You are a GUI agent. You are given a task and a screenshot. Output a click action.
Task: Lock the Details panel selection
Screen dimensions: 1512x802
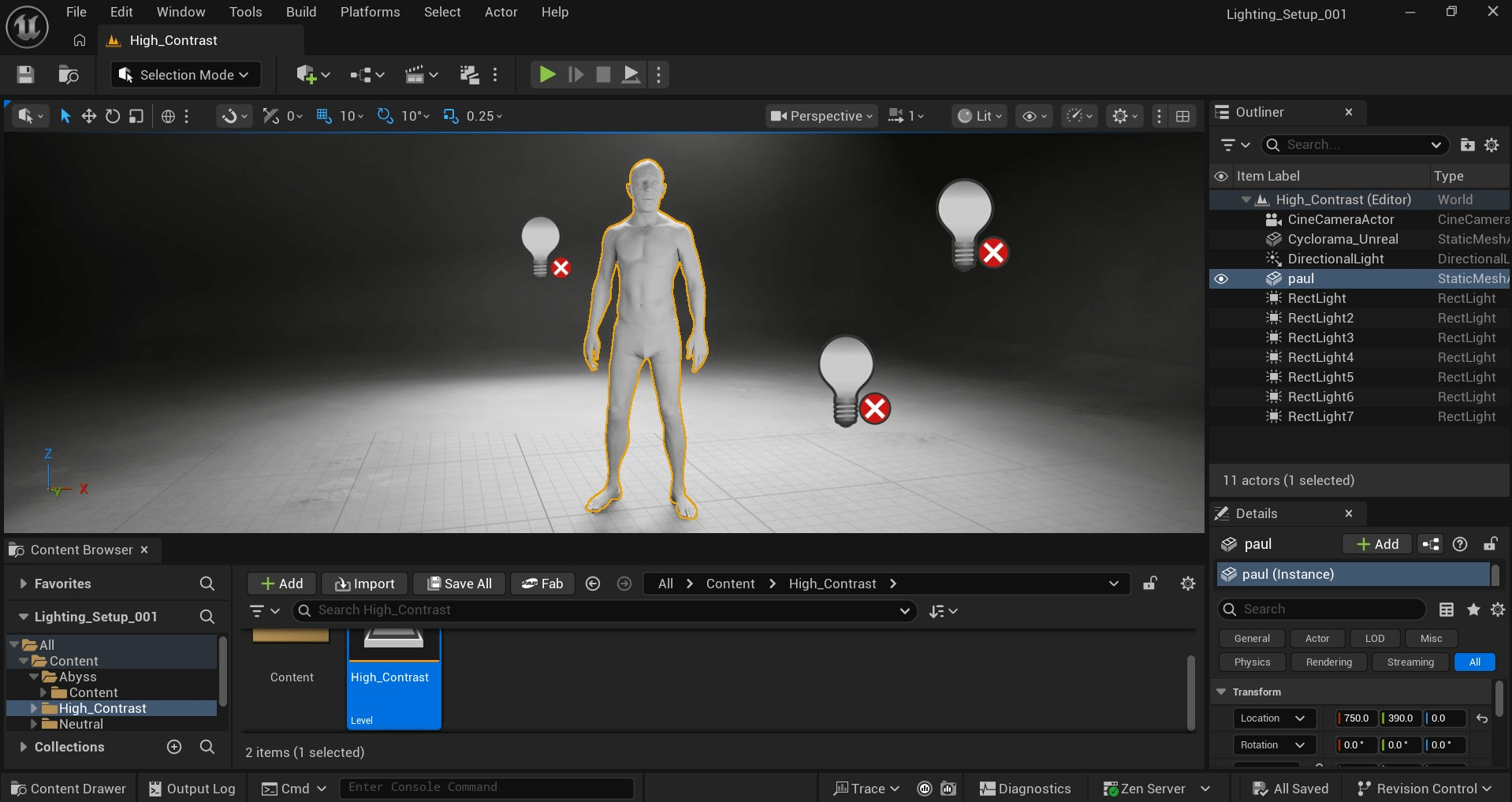click(x=1490, y=544)
